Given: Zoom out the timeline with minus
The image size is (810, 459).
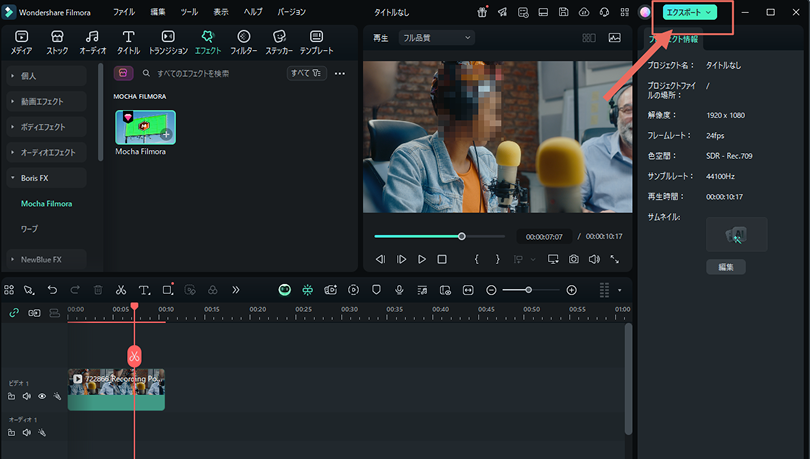Looking at the screenshot, I should [x=491, y=290].
